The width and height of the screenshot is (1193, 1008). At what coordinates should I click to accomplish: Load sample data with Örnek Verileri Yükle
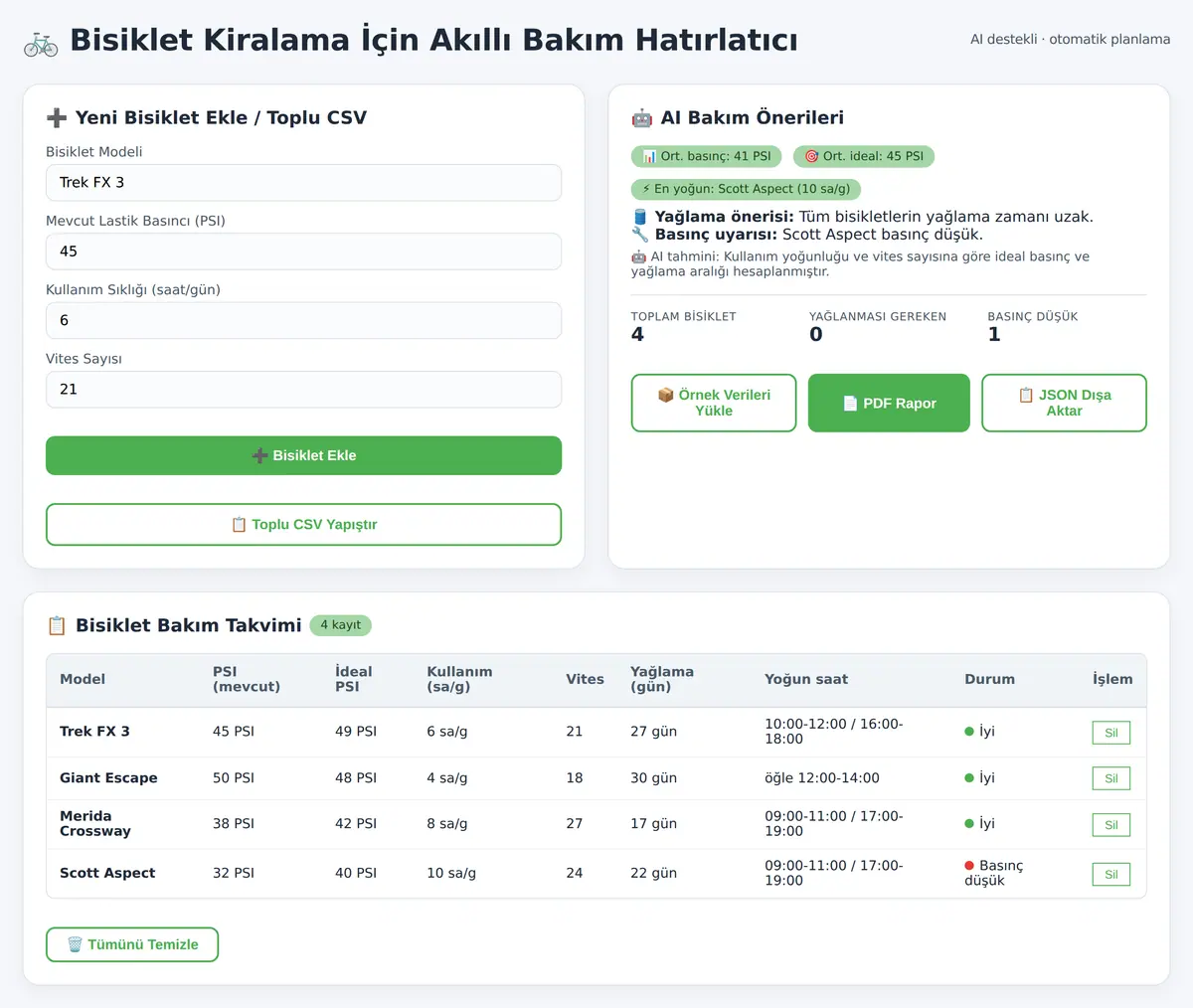coord(714,403)
